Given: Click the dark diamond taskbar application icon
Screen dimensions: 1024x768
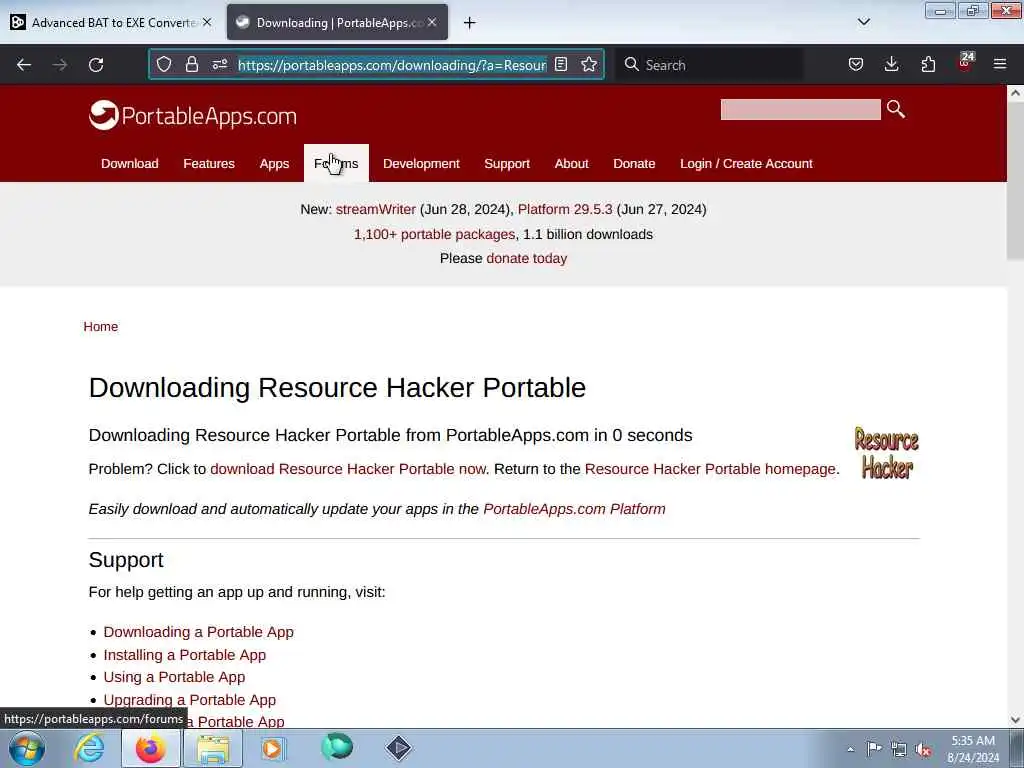Looking at the screenshot, I should tap(398, 748).
